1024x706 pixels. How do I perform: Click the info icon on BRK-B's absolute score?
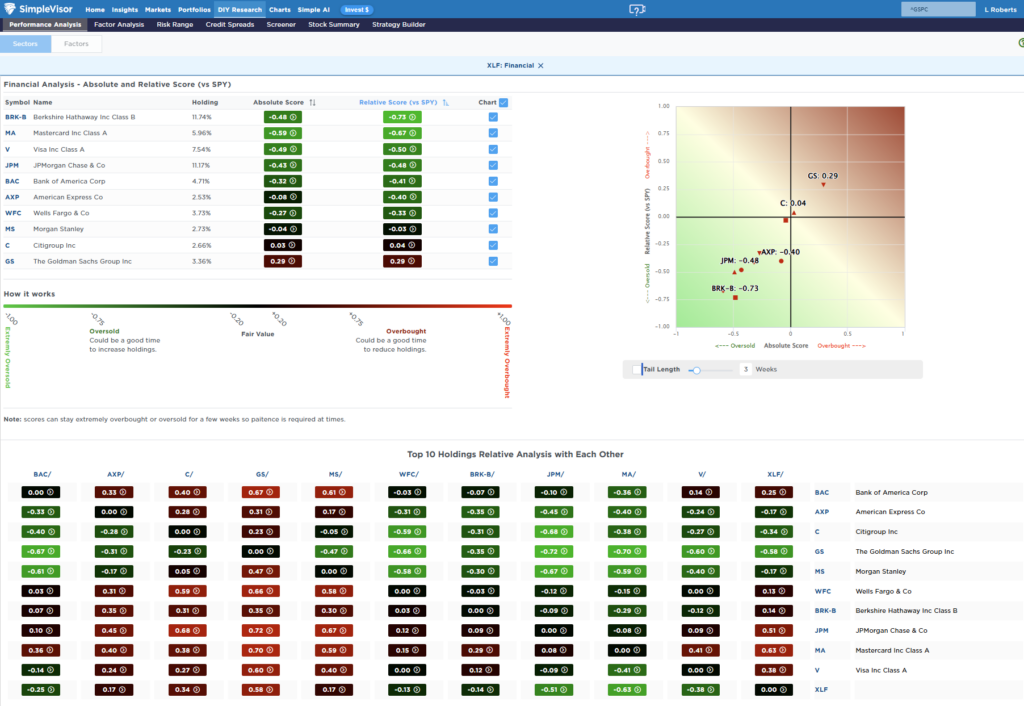tap(293, 117)
